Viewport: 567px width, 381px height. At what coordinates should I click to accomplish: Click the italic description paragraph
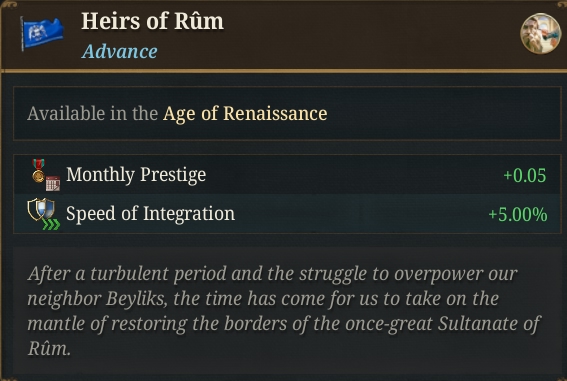[284, 311]
